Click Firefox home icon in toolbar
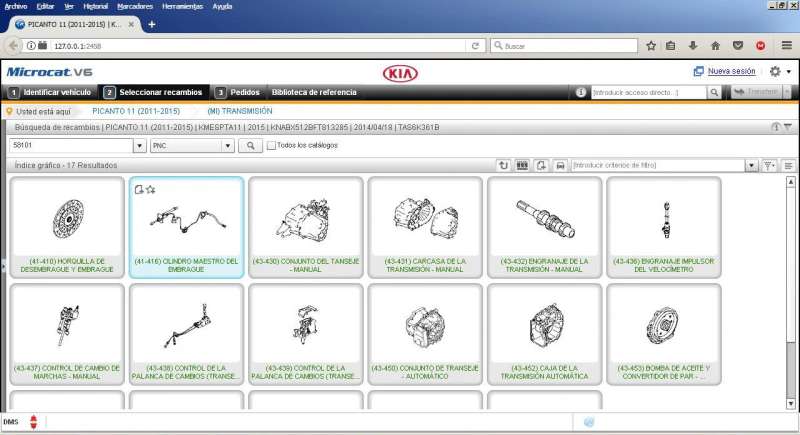Viewport: 800px width, 435px height. coord(715,45)
